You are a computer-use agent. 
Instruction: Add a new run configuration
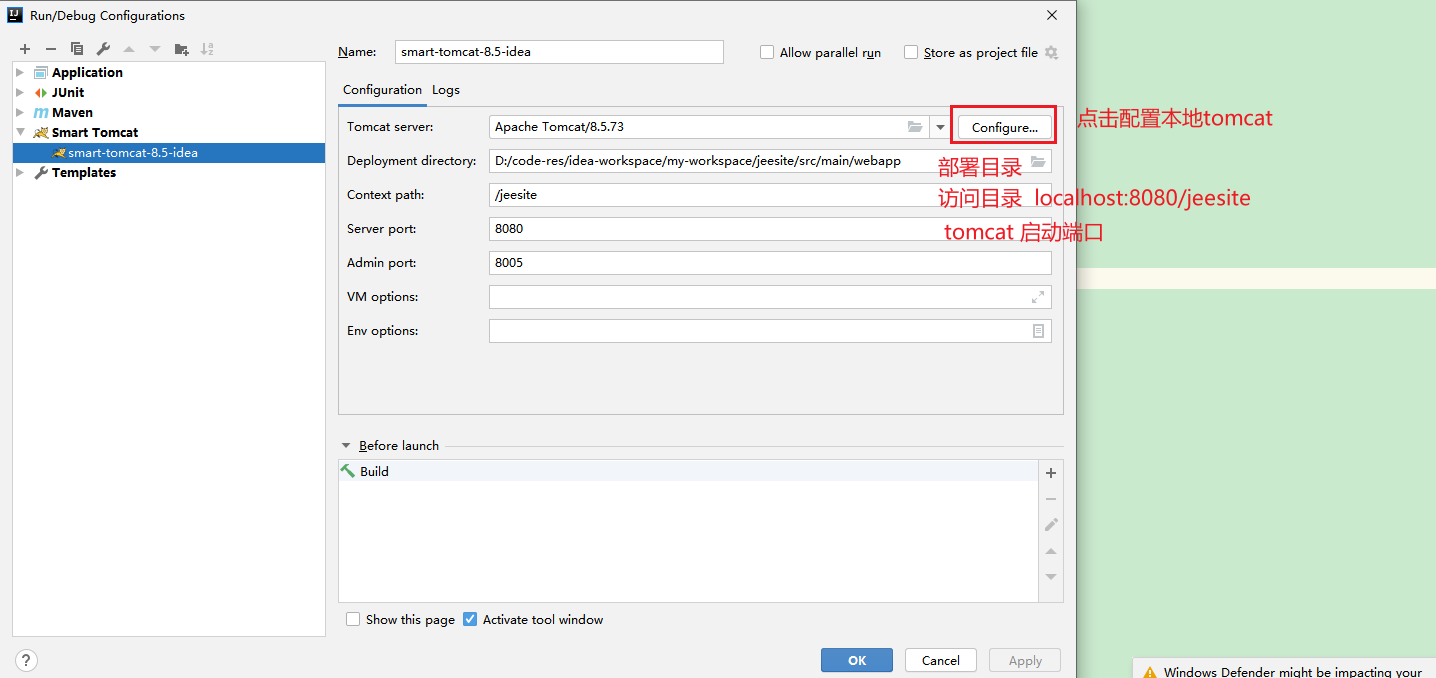[25, 49]
